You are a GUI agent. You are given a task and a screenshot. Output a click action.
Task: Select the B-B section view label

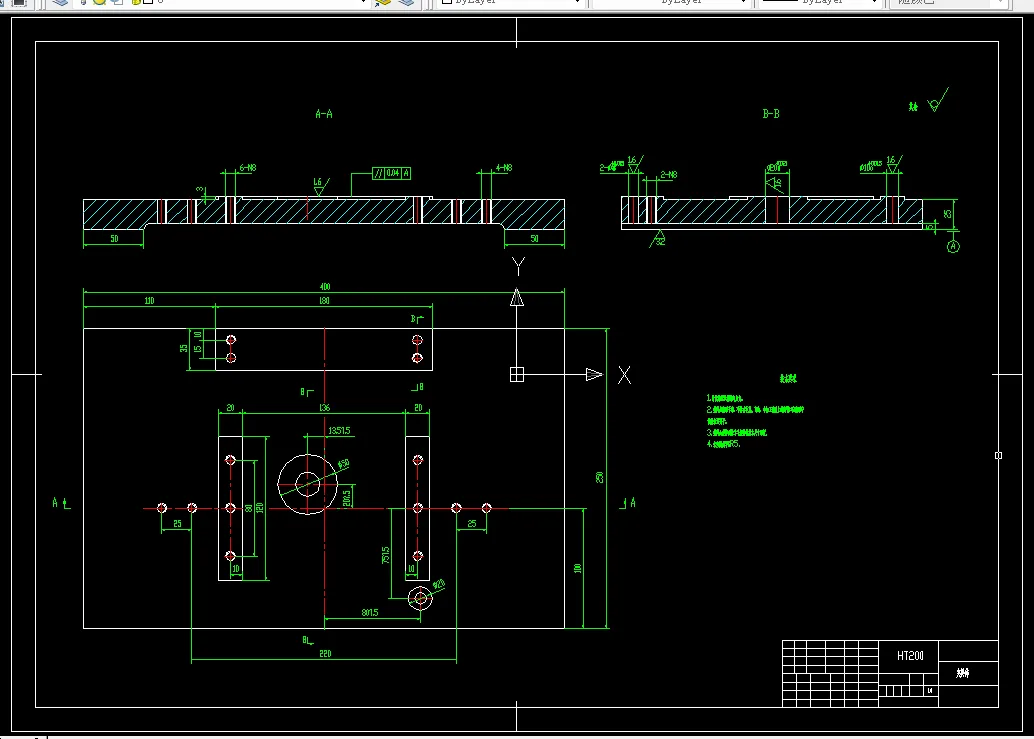771,114
